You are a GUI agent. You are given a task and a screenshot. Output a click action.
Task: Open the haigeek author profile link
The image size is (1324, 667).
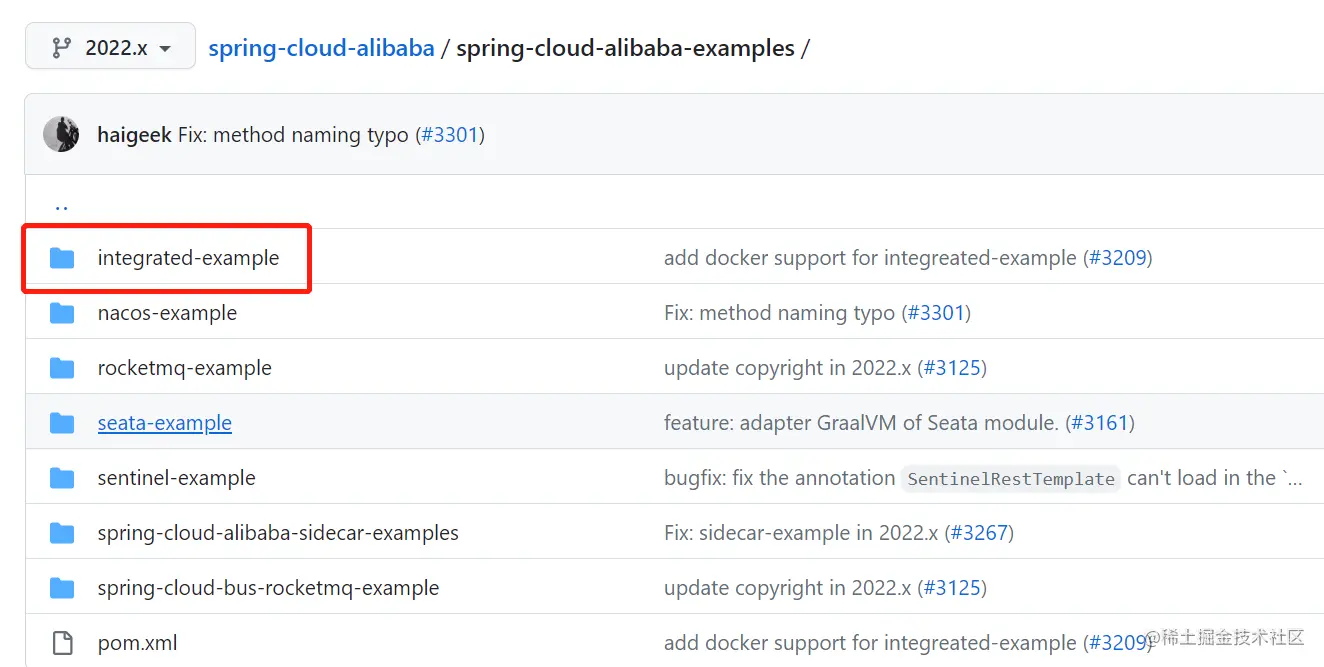tap(134, 135)
